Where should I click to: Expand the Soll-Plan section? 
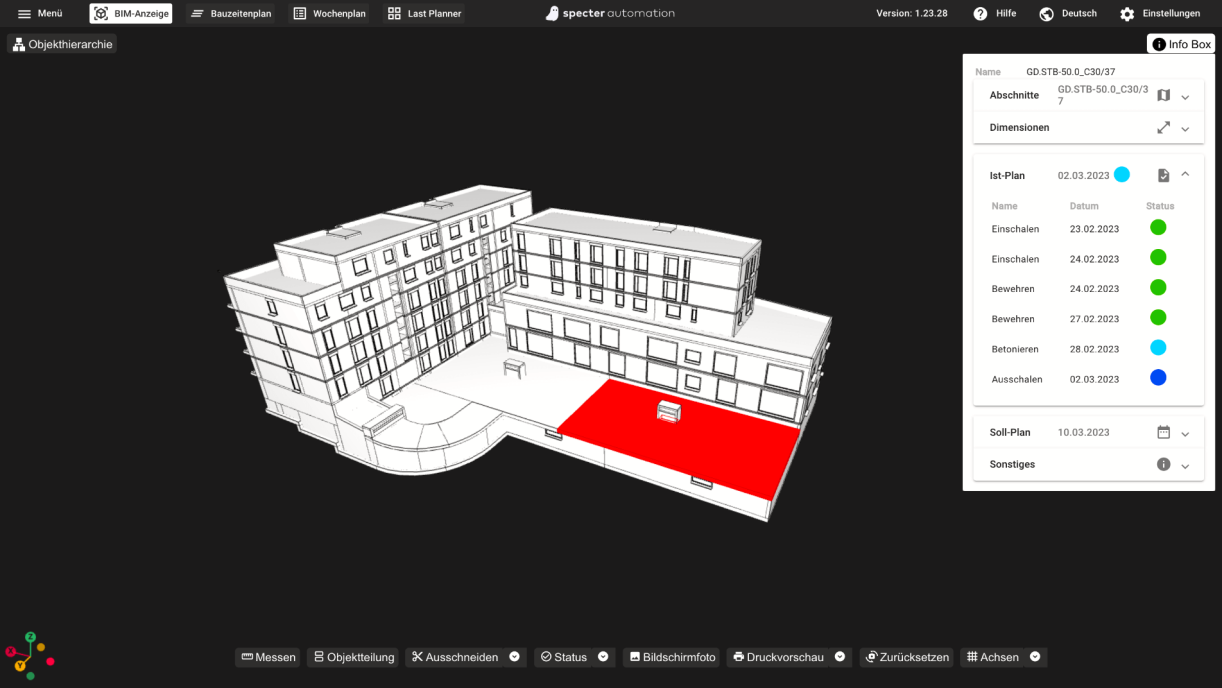click(1185, 434)
